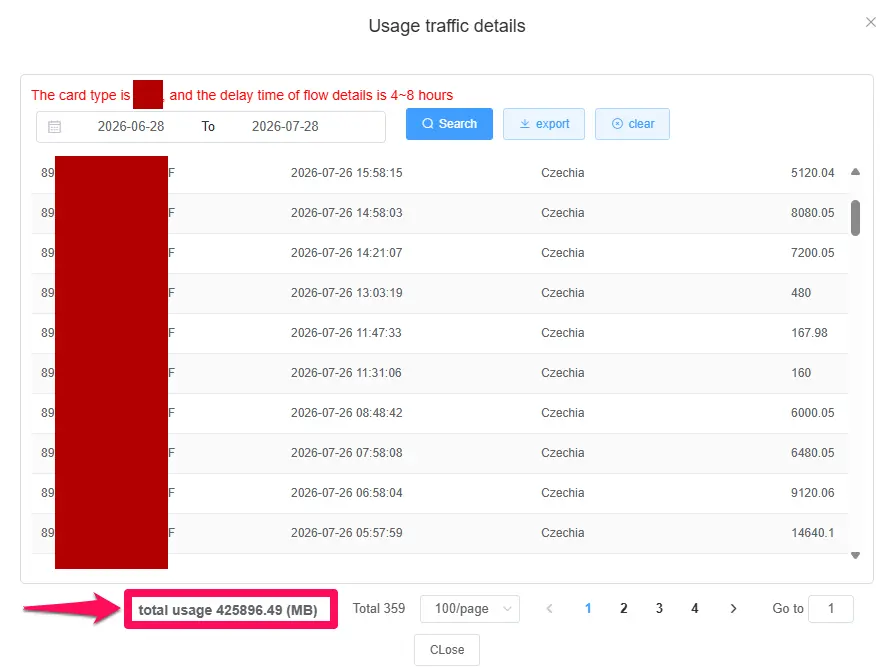The width and height of the screenshot is (890, 667).
Task: Select timestamp 2026-07-26 13:03:19
Action: pyautogui.click(x=346, y=293)
